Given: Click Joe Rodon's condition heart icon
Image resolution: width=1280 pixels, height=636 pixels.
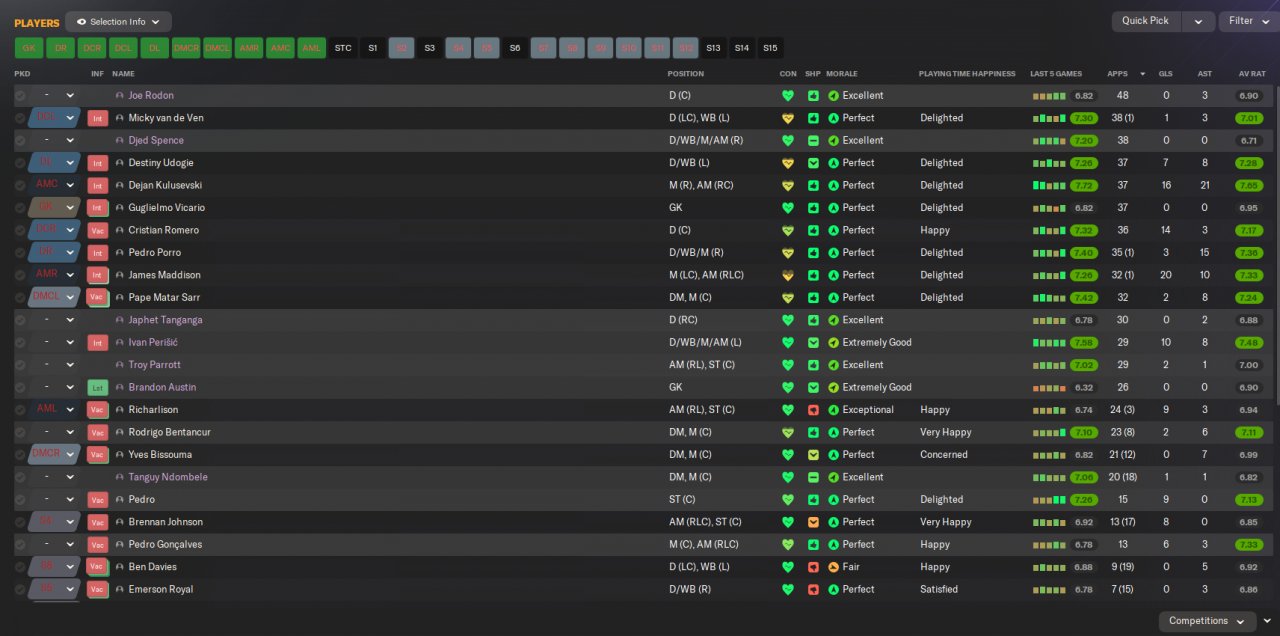Looking at the screenshot, I should (788, 96).
